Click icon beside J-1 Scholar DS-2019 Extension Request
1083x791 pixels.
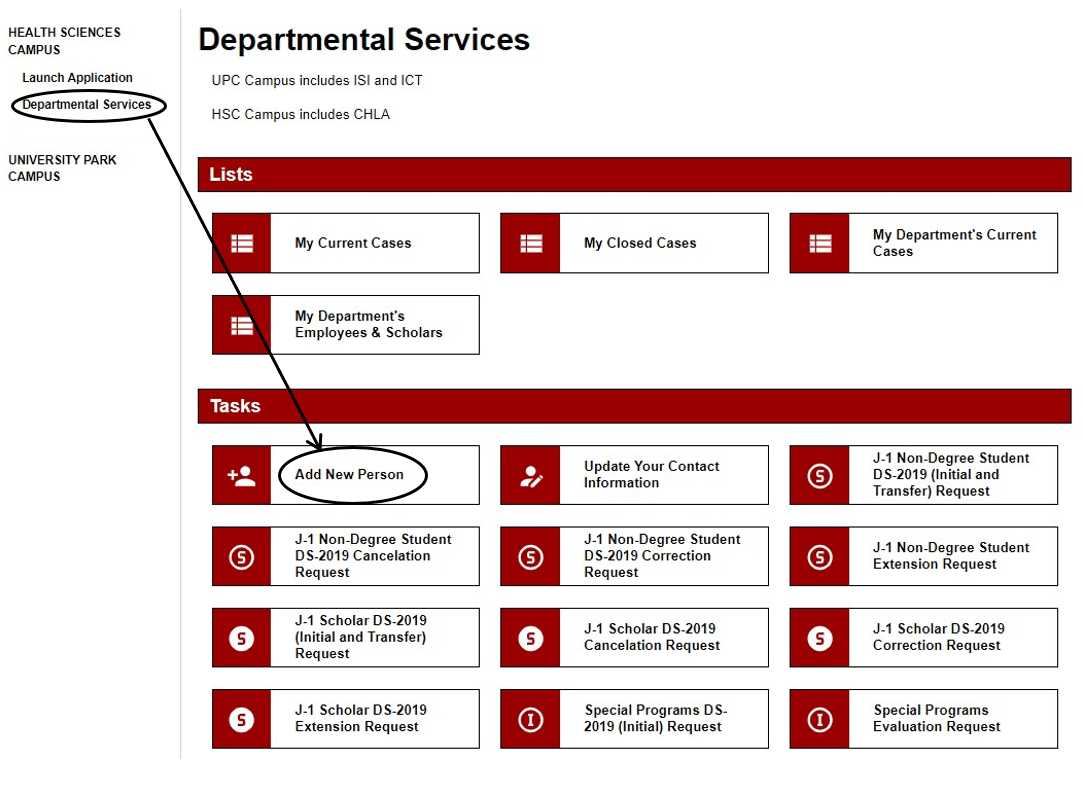[x=242, y=719]
